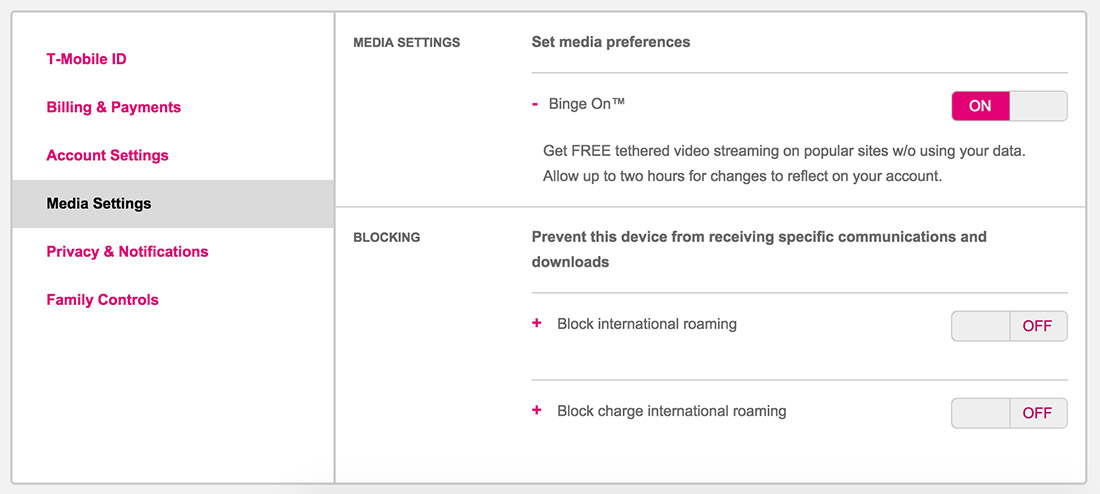Click the BLOCKING section heading
This screenshot has width=1100, height=494.
coord(387,238)
